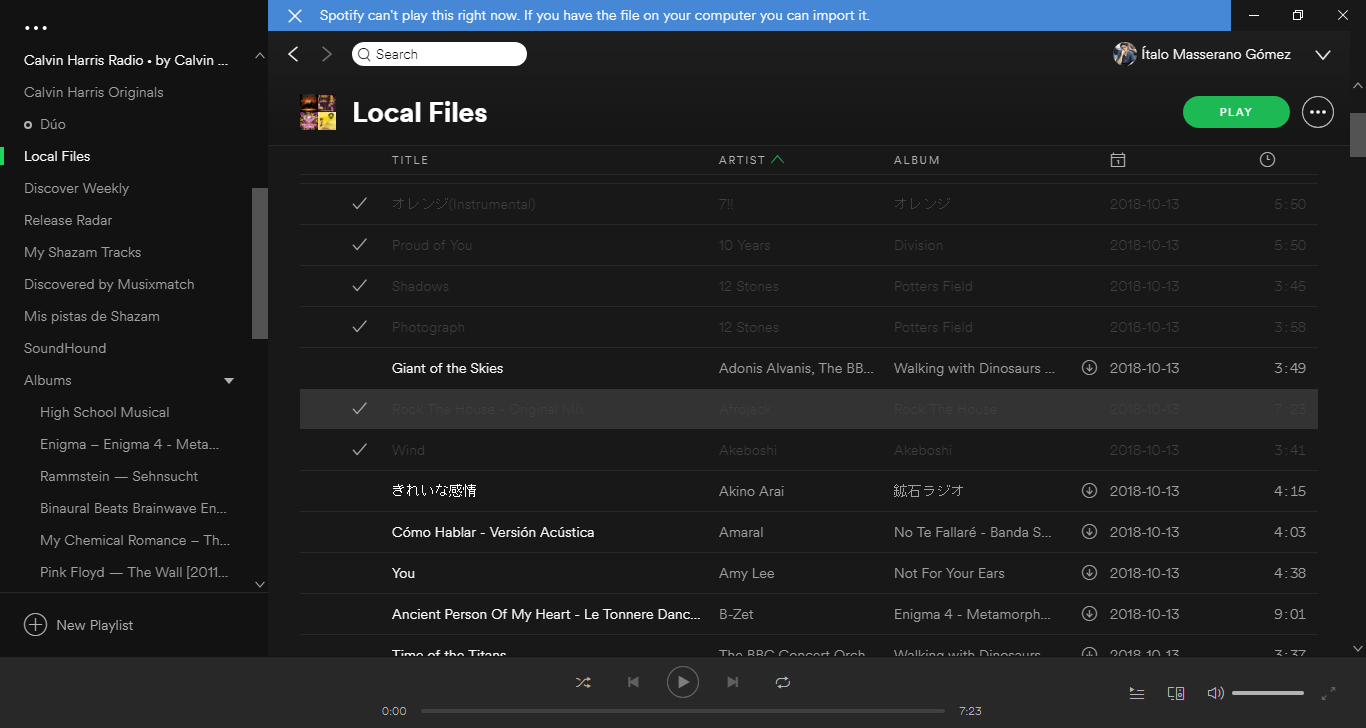Toggle shuffle playback
The width and height of the screenshot is (1366, 728).
(x=583, y=682)
